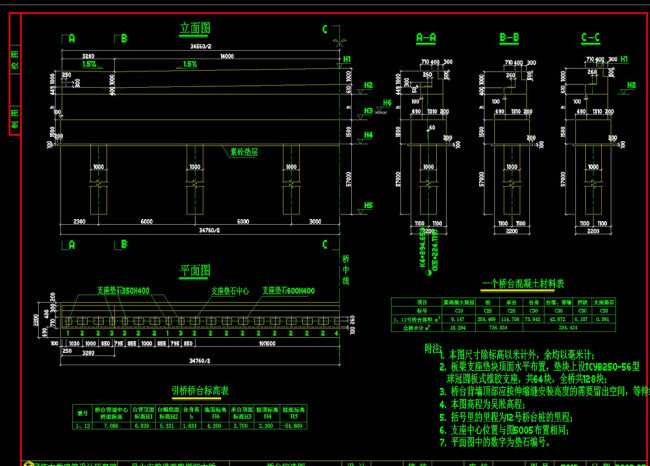Click the 1.5% slope label above section B marker
Image resolution: width=650 pixels, height=466 pixels.
(189, 64)
